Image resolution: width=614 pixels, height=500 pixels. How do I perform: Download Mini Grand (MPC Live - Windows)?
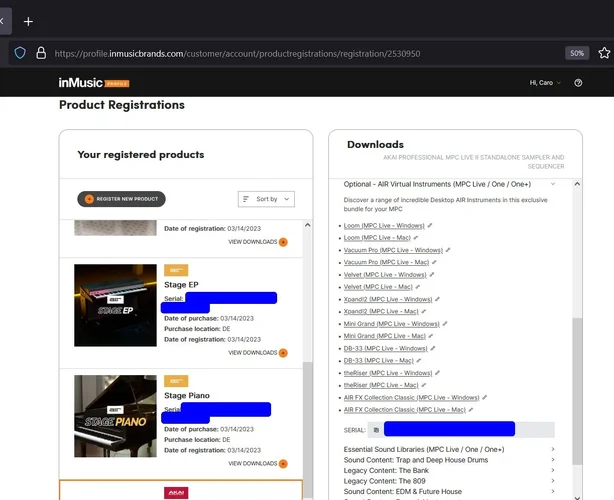pos(392,324)
